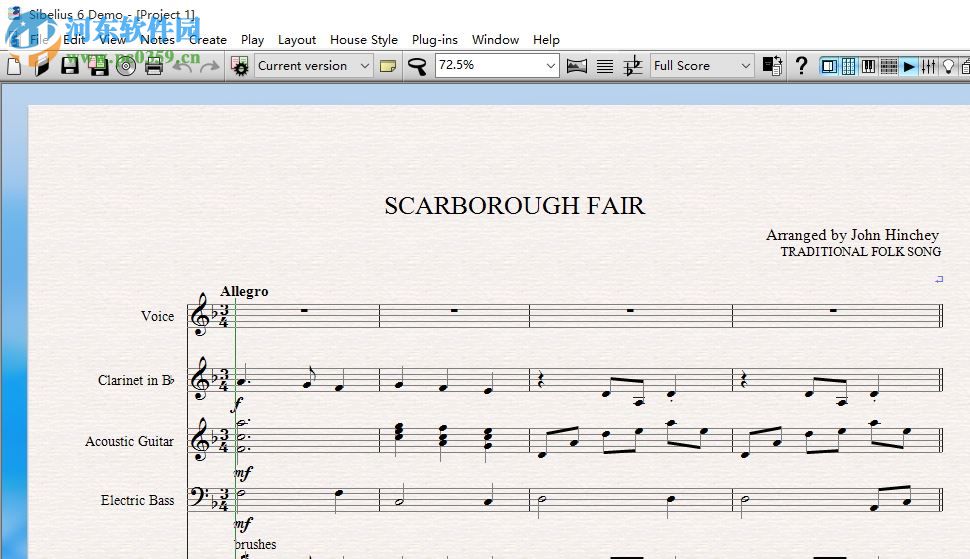
Task: Toggle the Keyboard window piano icon
Action: [x=869, y=66]
